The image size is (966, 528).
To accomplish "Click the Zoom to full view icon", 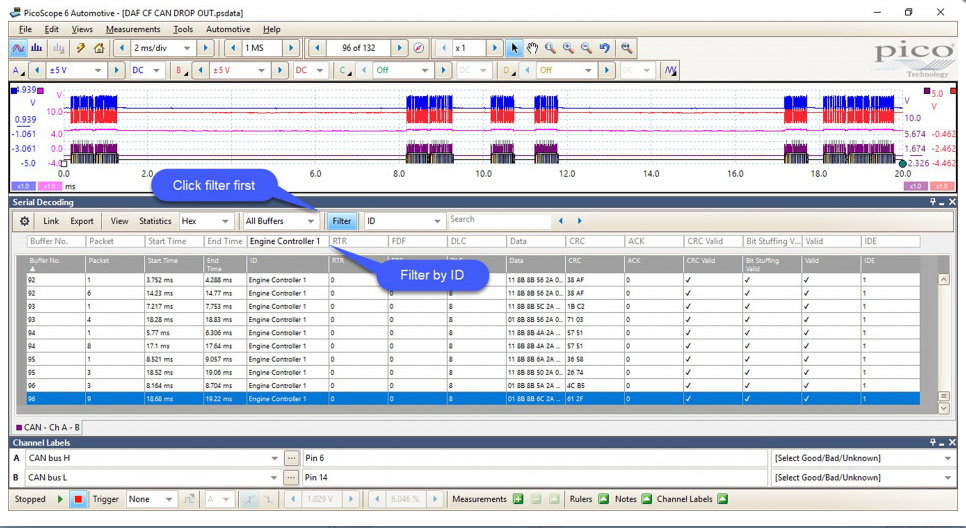I will [627, 48].
